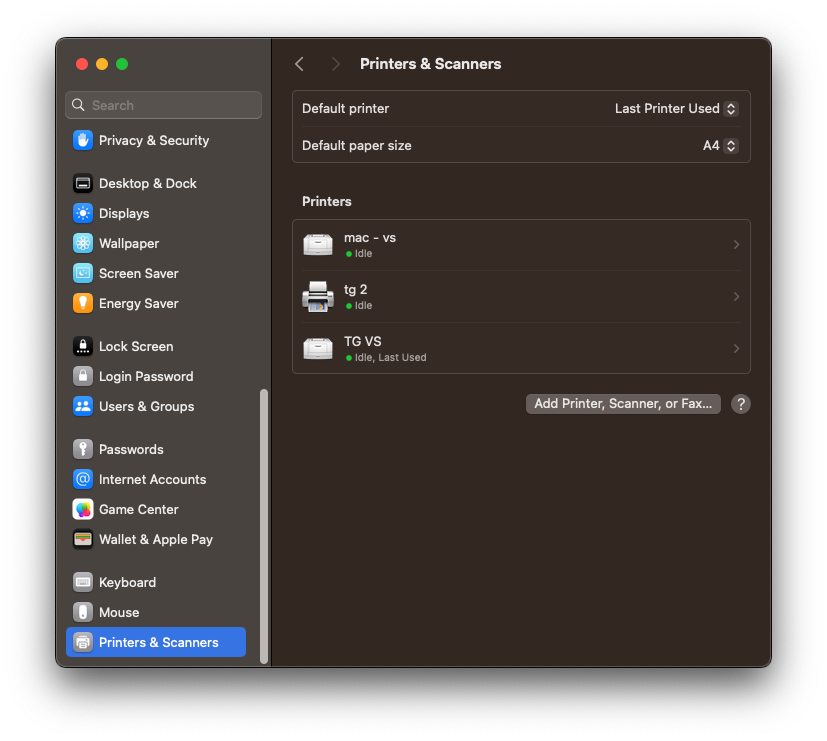This screenshot has height=741, width=827.
Task: Click the Keyboard icon in sidebar
Action: pos(83,582)
